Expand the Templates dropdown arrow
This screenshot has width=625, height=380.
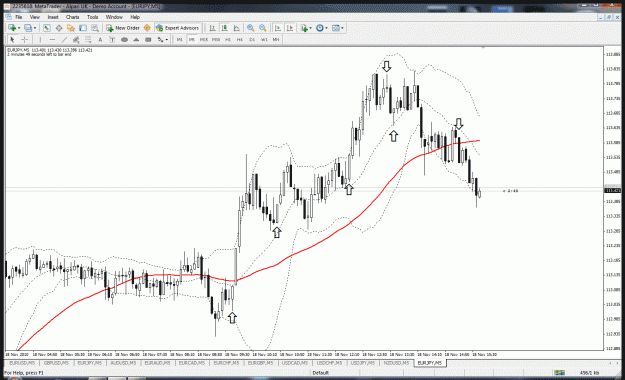(x=342, y=28)
